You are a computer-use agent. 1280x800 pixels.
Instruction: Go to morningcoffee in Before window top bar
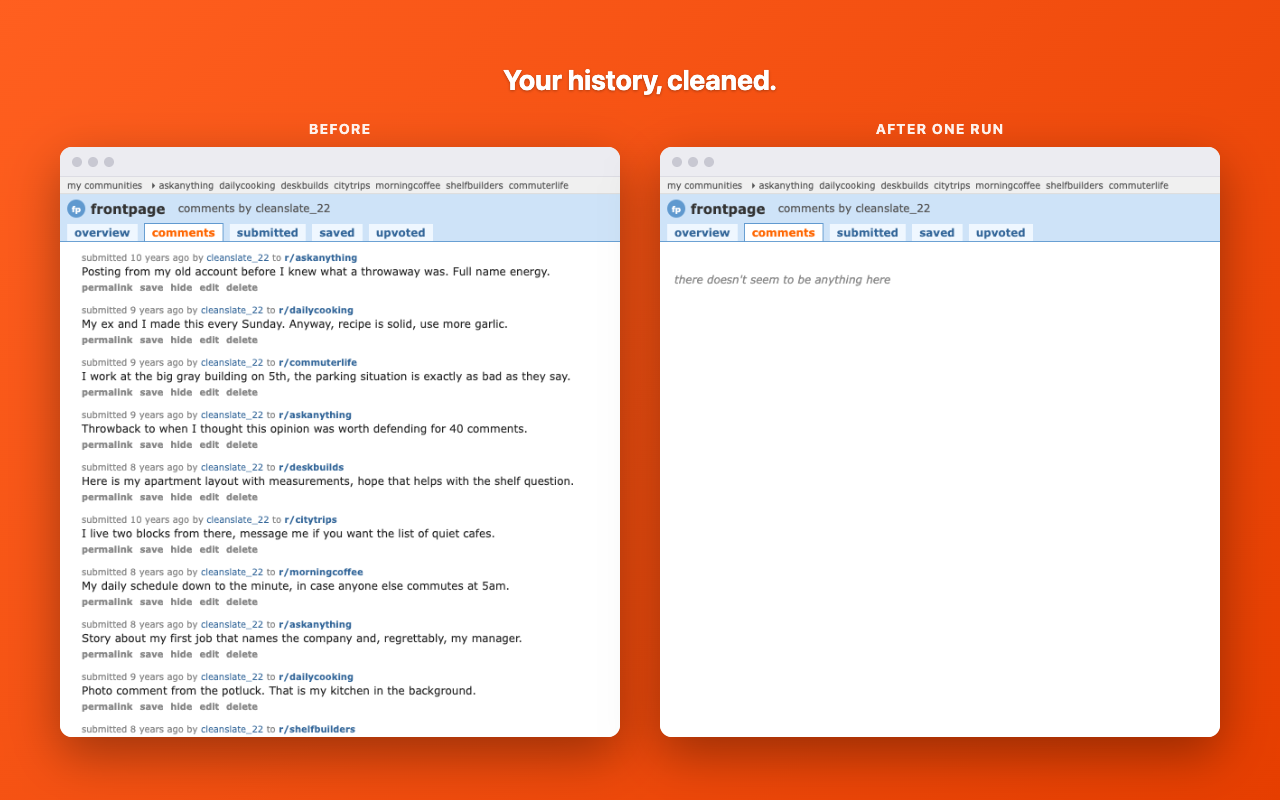click(408, 186)
